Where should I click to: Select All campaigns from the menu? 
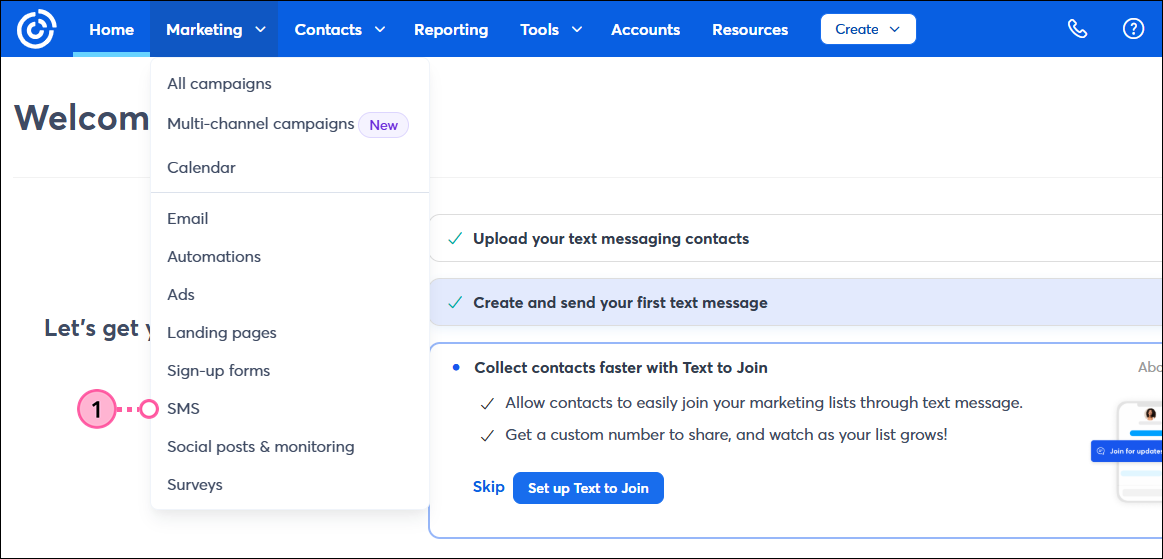point(220,84)
